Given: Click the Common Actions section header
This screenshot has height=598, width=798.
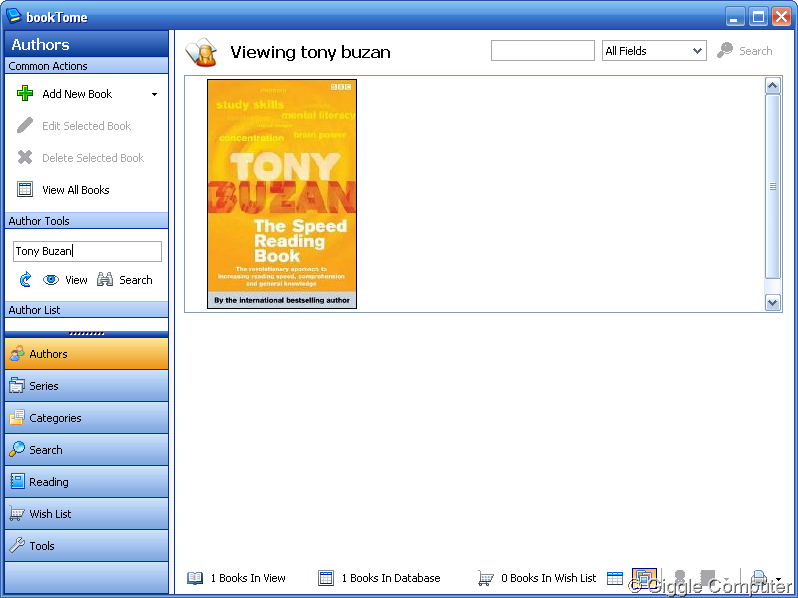Looking at the screenshot, I should (x=87, y=66).
